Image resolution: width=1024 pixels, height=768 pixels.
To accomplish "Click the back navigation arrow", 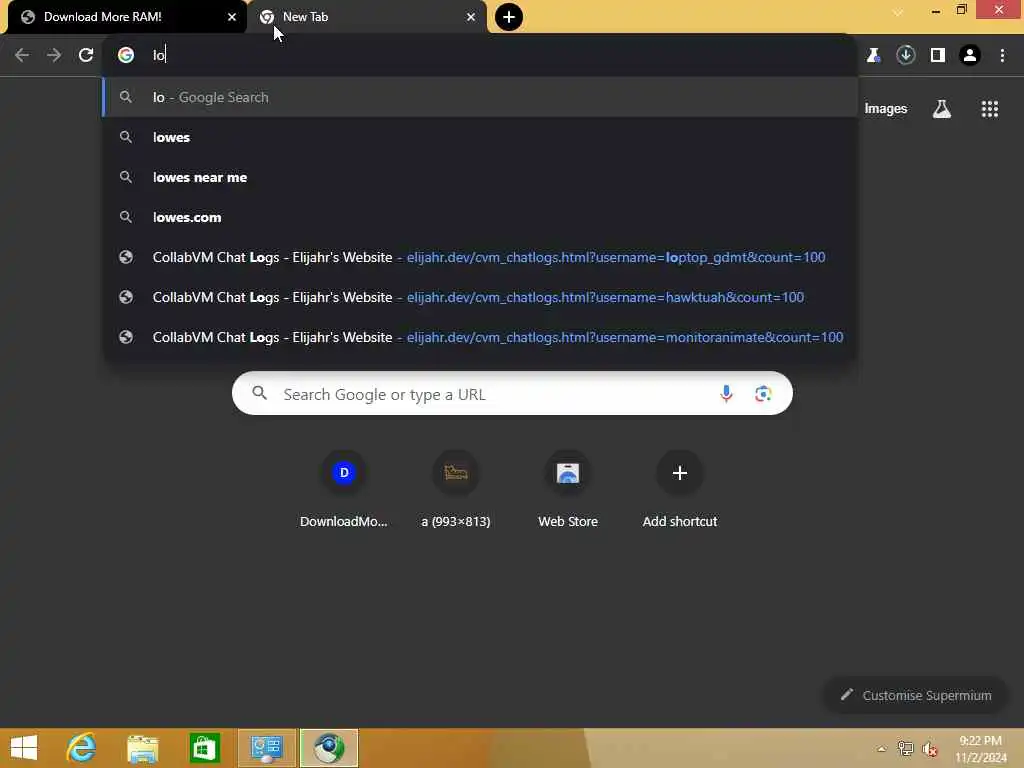I will click(x=22, y=55).
